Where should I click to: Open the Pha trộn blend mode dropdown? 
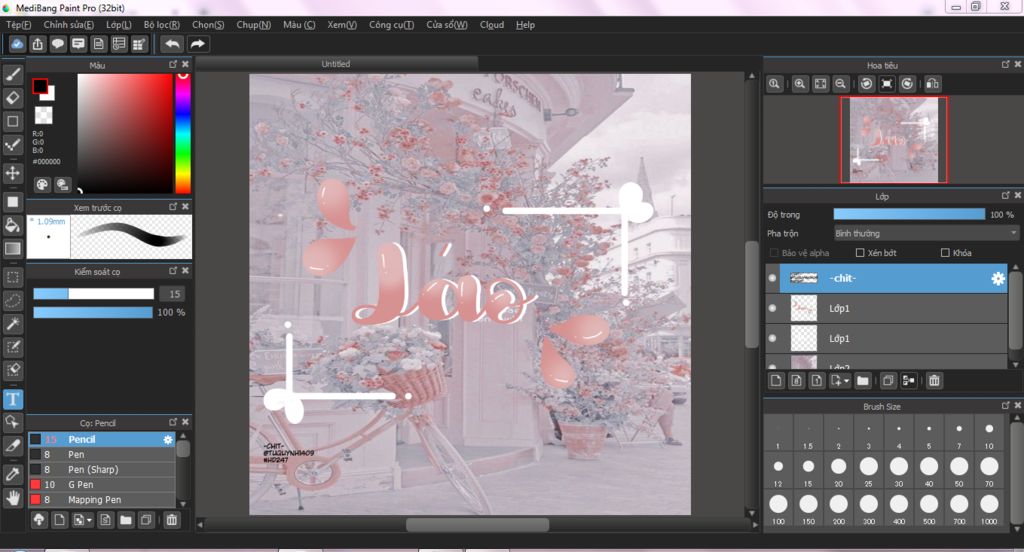[x=925, y=233]
